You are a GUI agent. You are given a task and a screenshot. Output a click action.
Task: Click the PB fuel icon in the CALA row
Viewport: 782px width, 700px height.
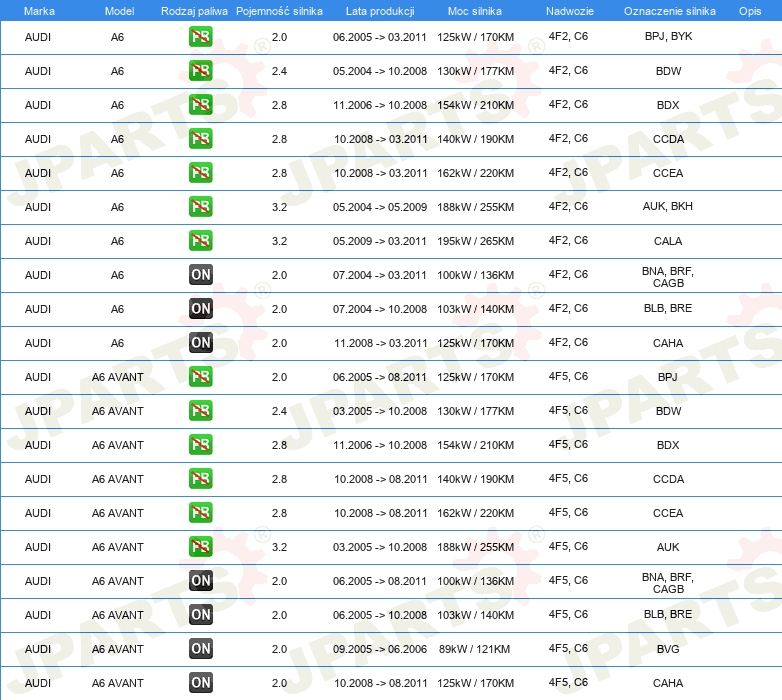(201, 241)
